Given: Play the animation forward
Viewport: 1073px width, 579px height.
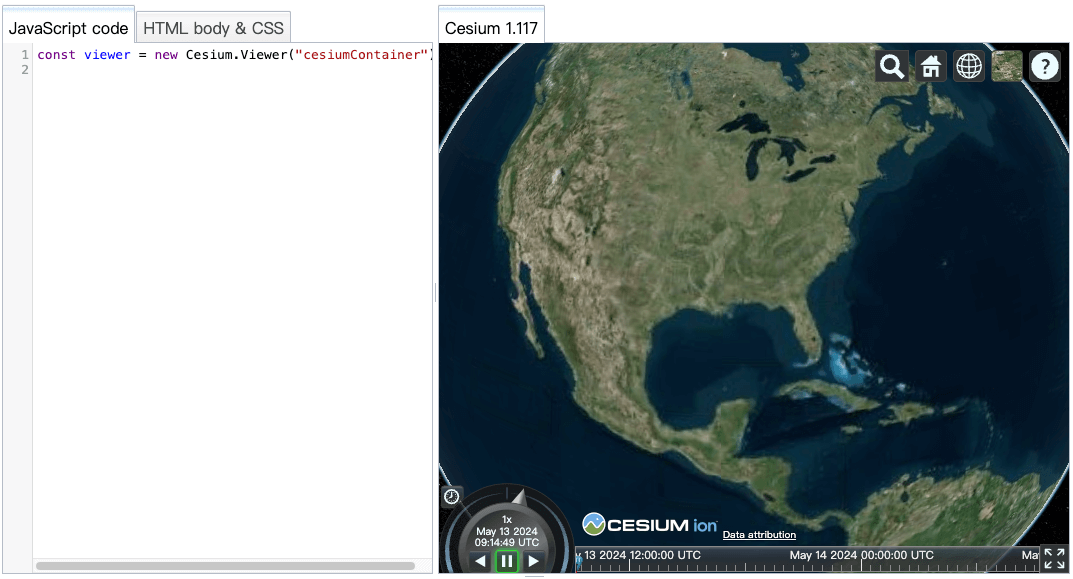Looking at the screenshot, I should 534,561.
